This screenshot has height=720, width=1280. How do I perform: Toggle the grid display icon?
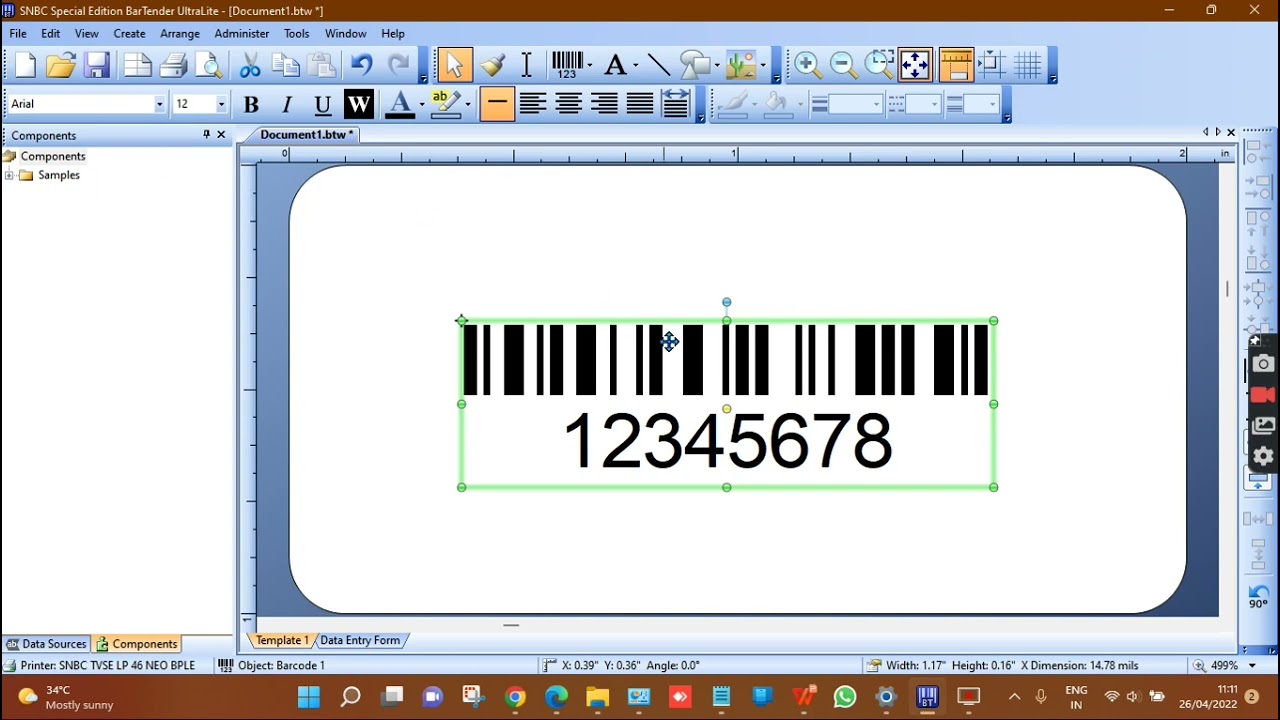1028,66
